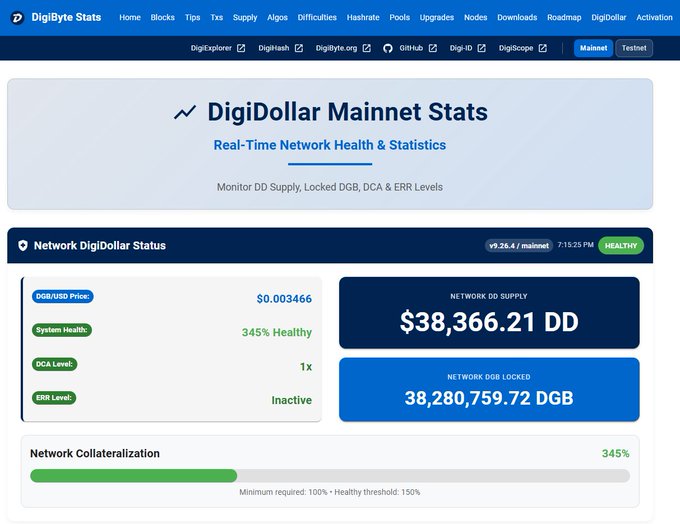680x524 pixels.
Task: Click the System Health label badge
Action: pos(62,330)
